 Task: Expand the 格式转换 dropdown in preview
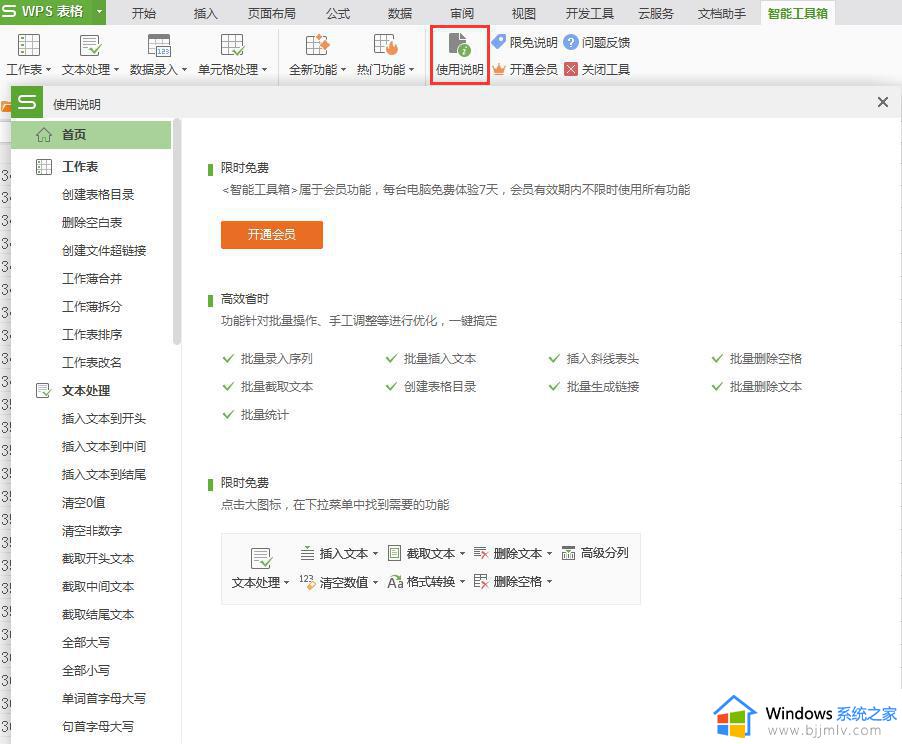462,582
